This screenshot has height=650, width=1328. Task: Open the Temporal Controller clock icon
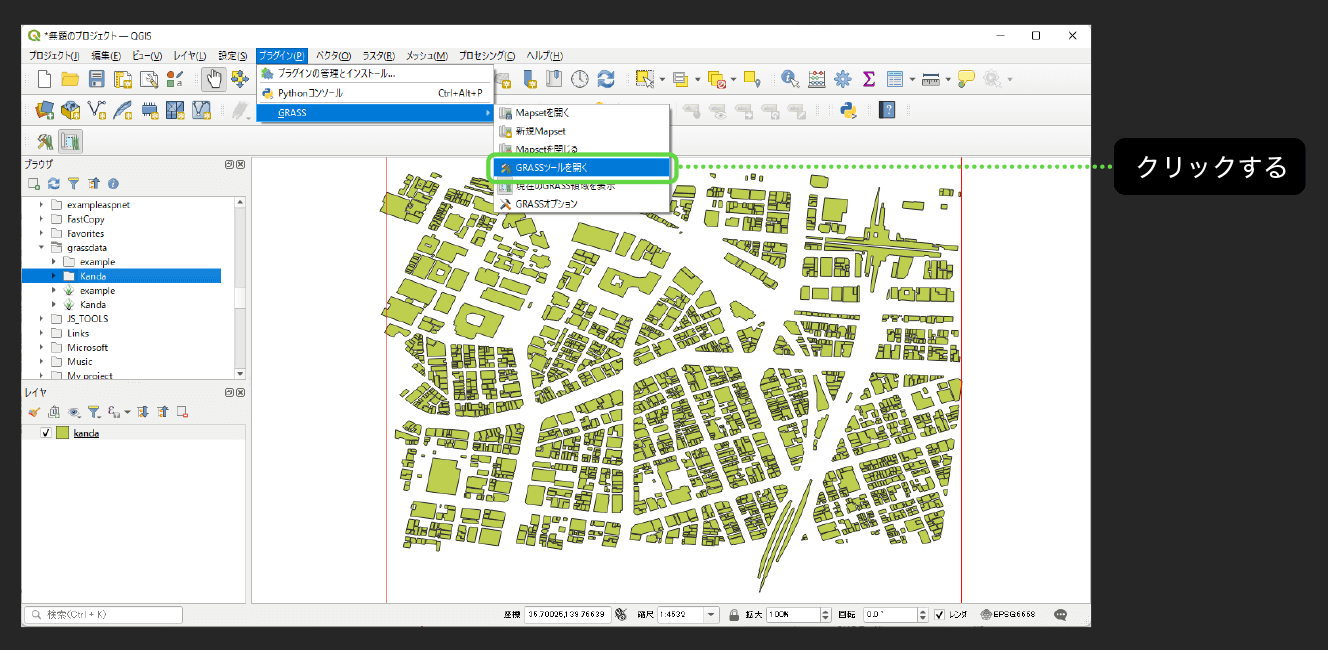tap(580, 79)
